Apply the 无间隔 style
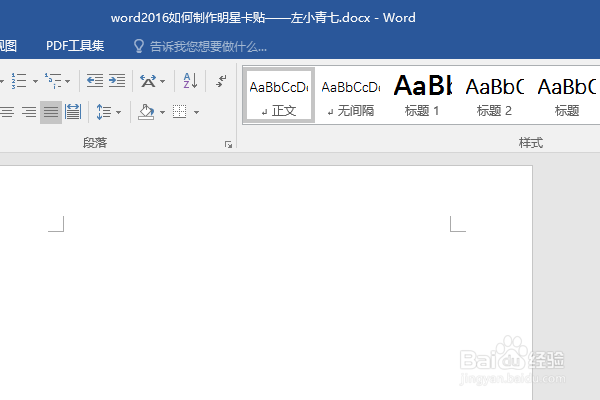The width and height of the screenshot is (600, 400). pos(351,95)
